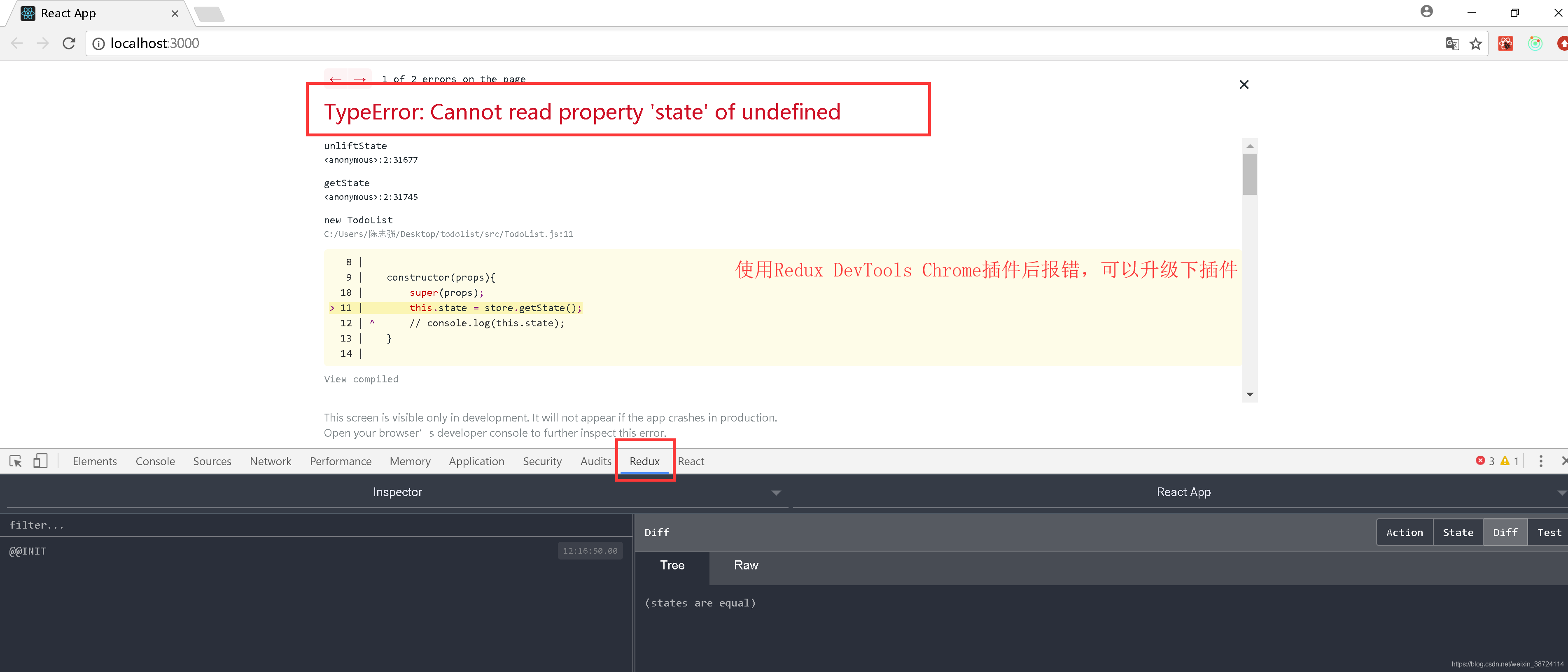The height and width of the screenshot is (672, 1568).
Task: Open the red extension icon in toolbar
Action: click(x=1505, y=44)
